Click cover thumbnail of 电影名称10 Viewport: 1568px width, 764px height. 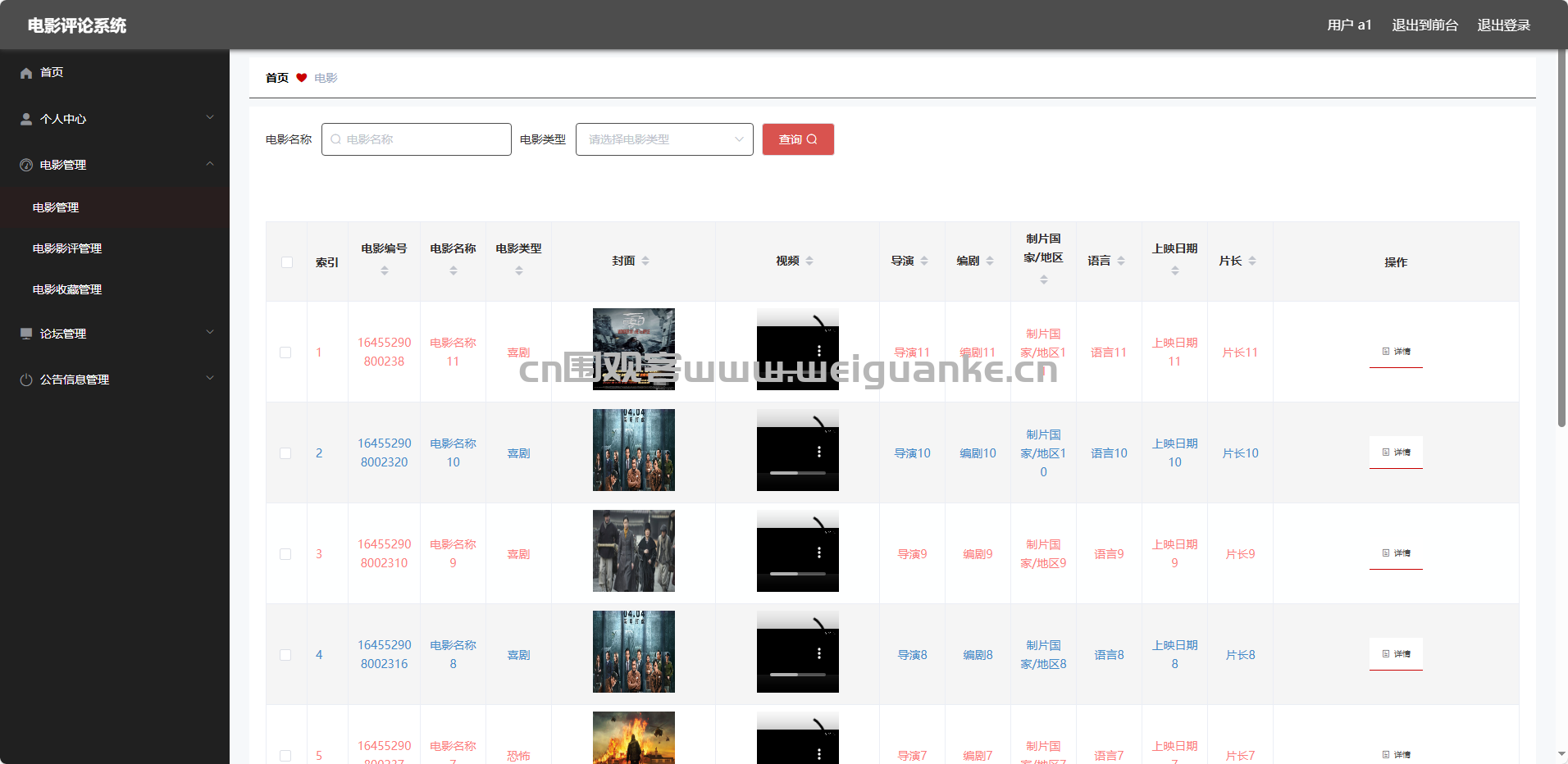click(x=634, y=450)
